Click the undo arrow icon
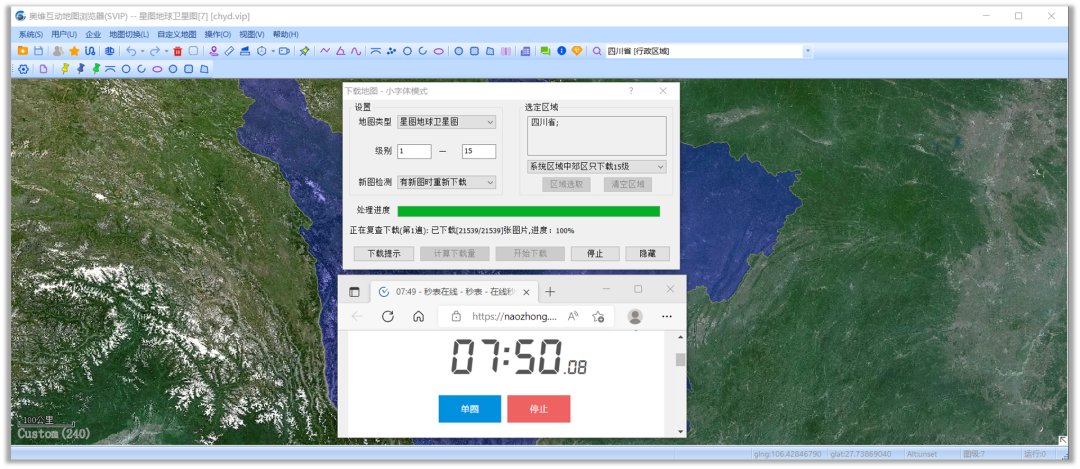The height and width of the screenshot is (469, 1080). [x=130, y=51]
